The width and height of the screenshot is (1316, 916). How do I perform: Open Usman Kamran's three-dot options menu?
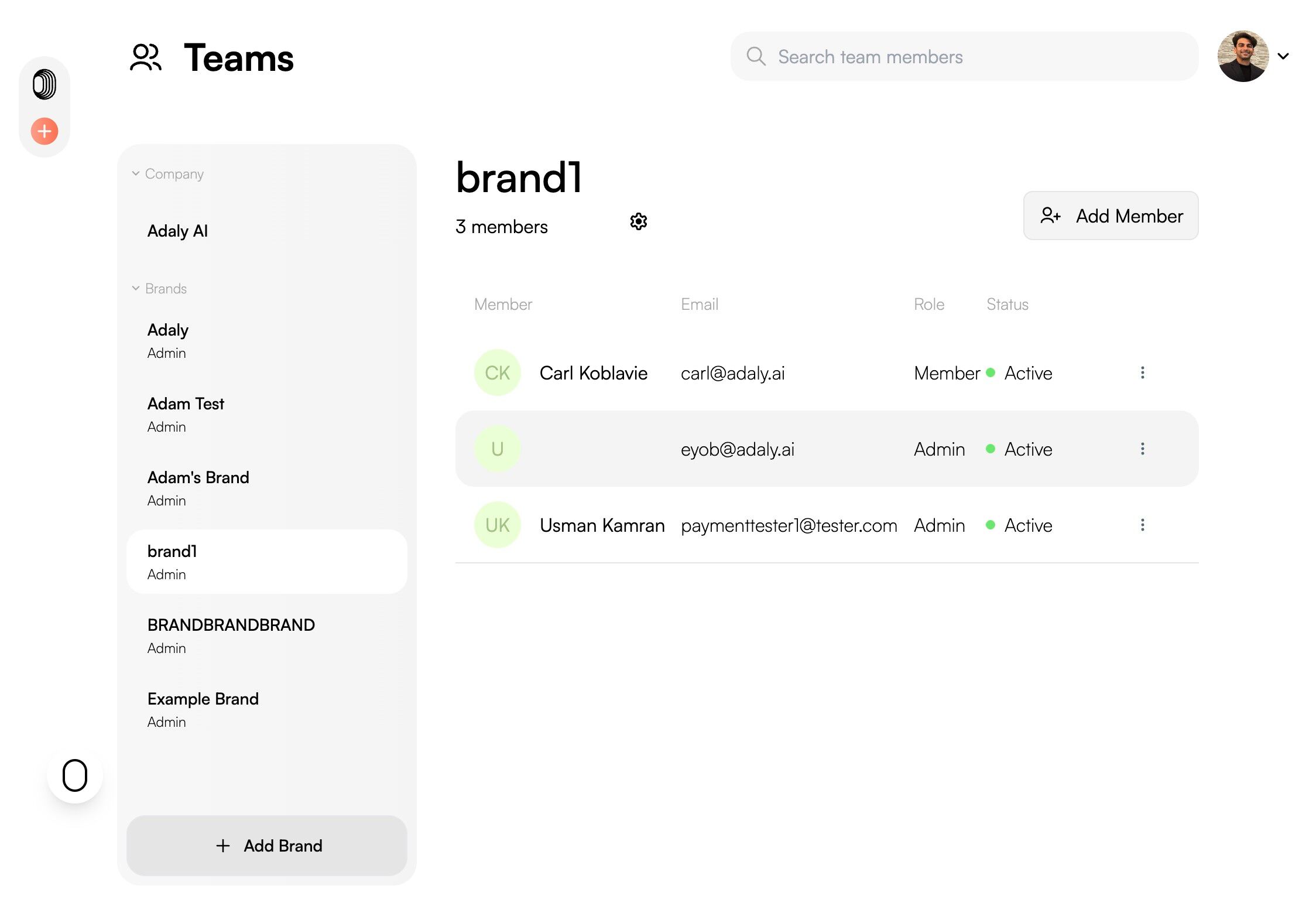(1142, 525)
